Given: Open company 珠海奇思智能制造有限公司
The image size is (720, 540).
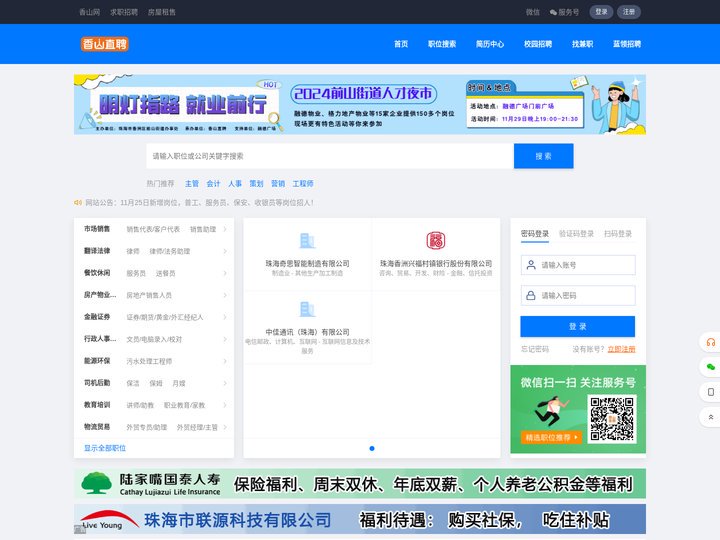Looking at the screenshot, I should point(307,264).
